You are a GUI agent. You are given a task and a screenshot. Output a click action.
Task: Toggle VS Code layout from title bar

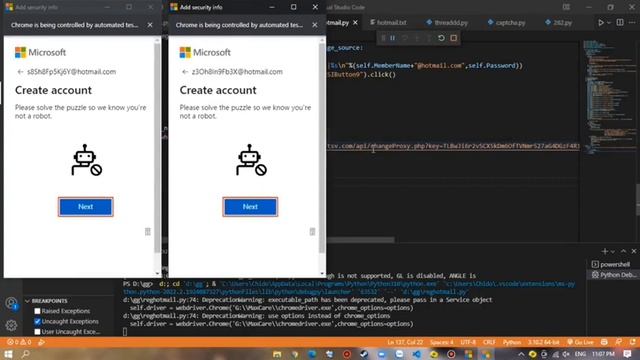566,7
